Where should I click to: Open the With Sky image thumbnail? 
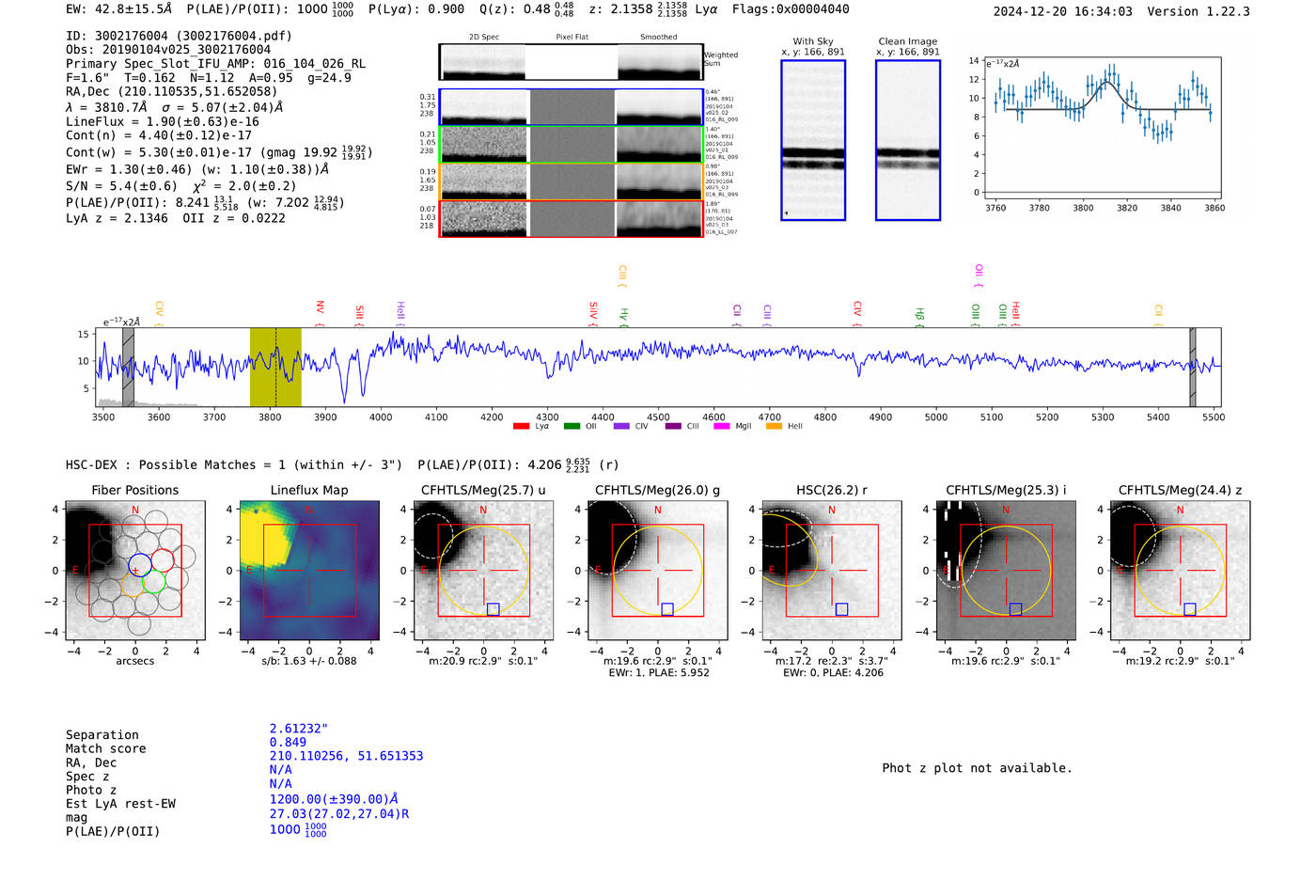tap(813, 140)
